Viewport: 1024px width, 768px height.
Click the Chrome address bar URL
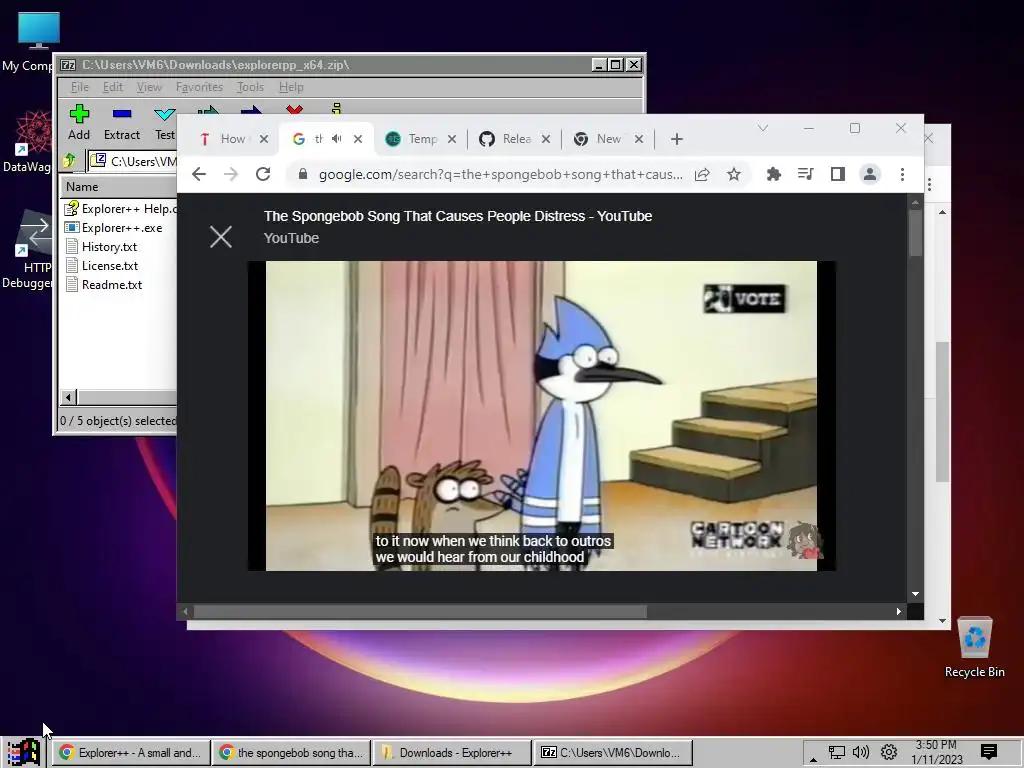[x=501, y=174]
